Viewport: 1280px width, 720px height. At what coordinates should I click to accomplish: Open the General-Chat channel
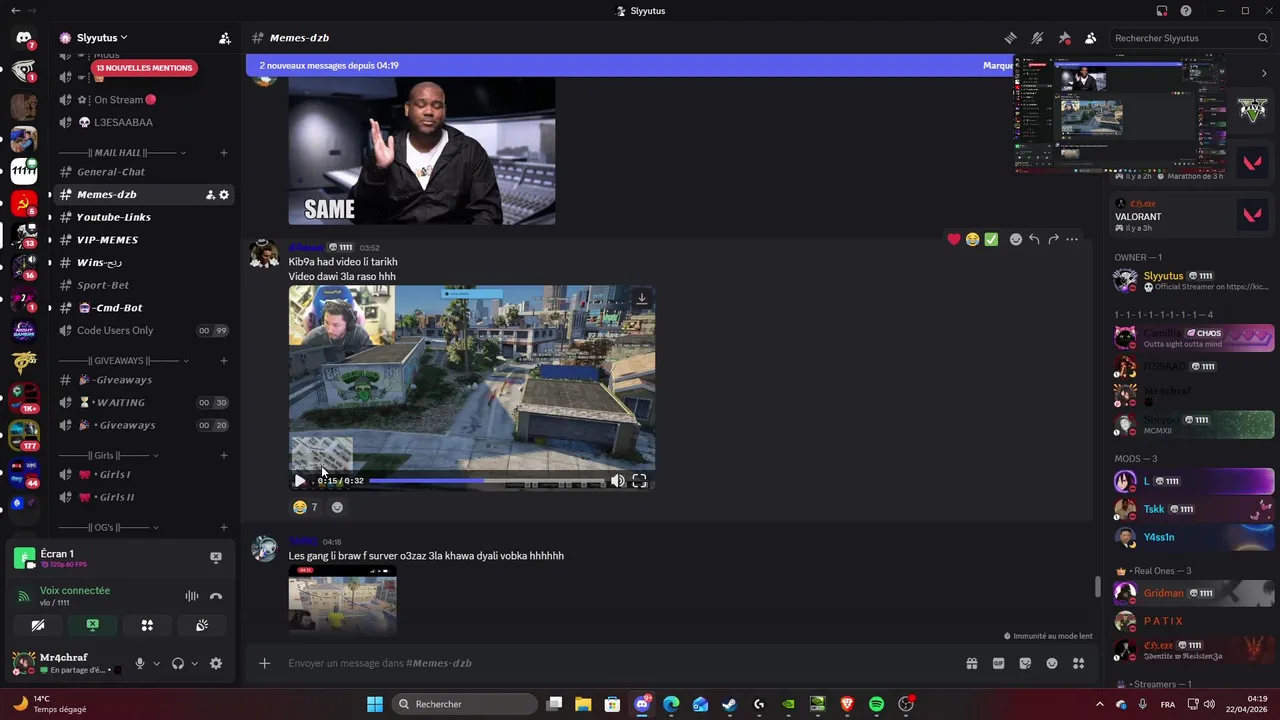111,172
